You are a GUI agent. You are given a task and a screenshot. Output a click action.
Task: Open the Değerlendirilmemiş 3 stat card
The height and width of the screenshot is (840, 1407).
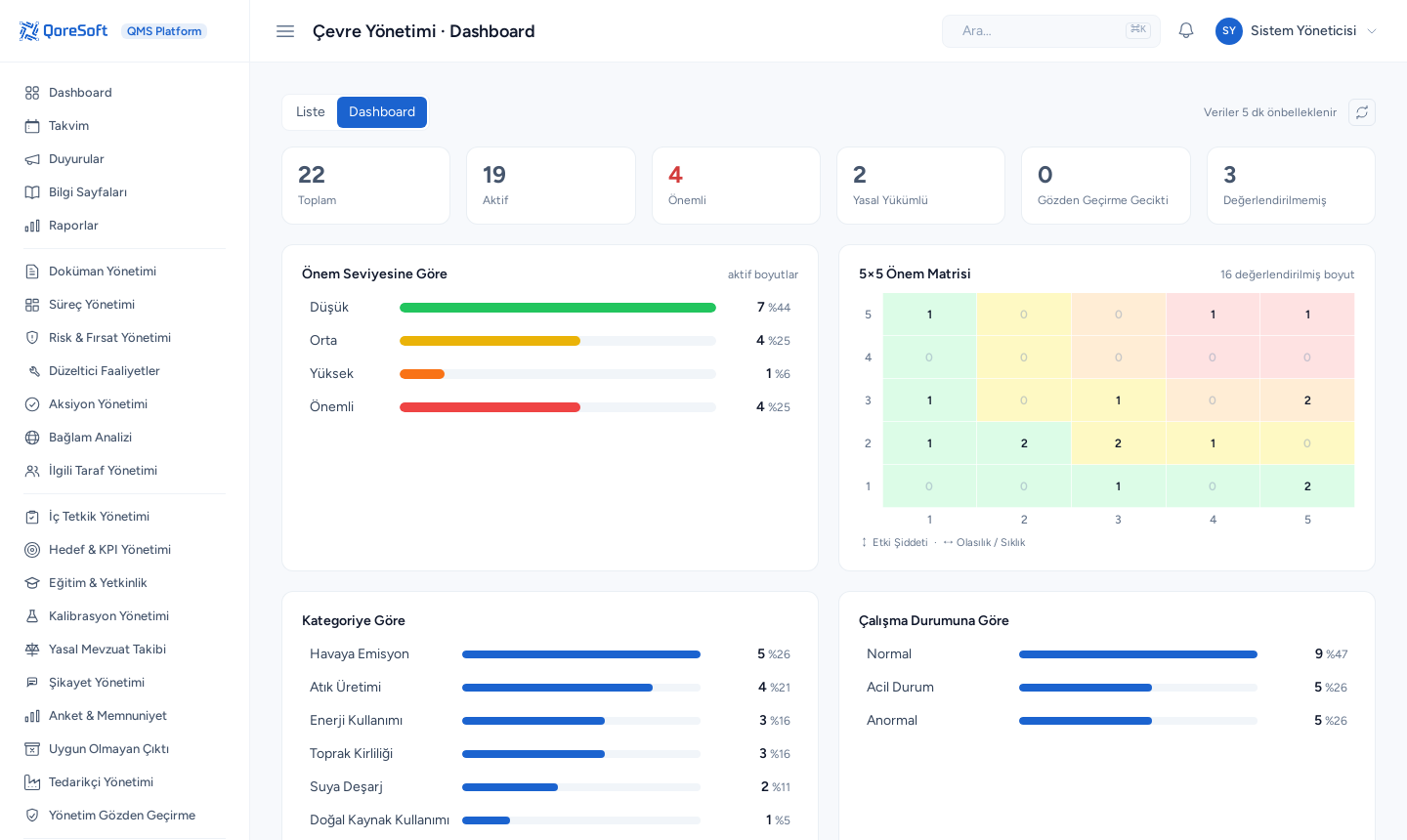[x=1291, y=186]
